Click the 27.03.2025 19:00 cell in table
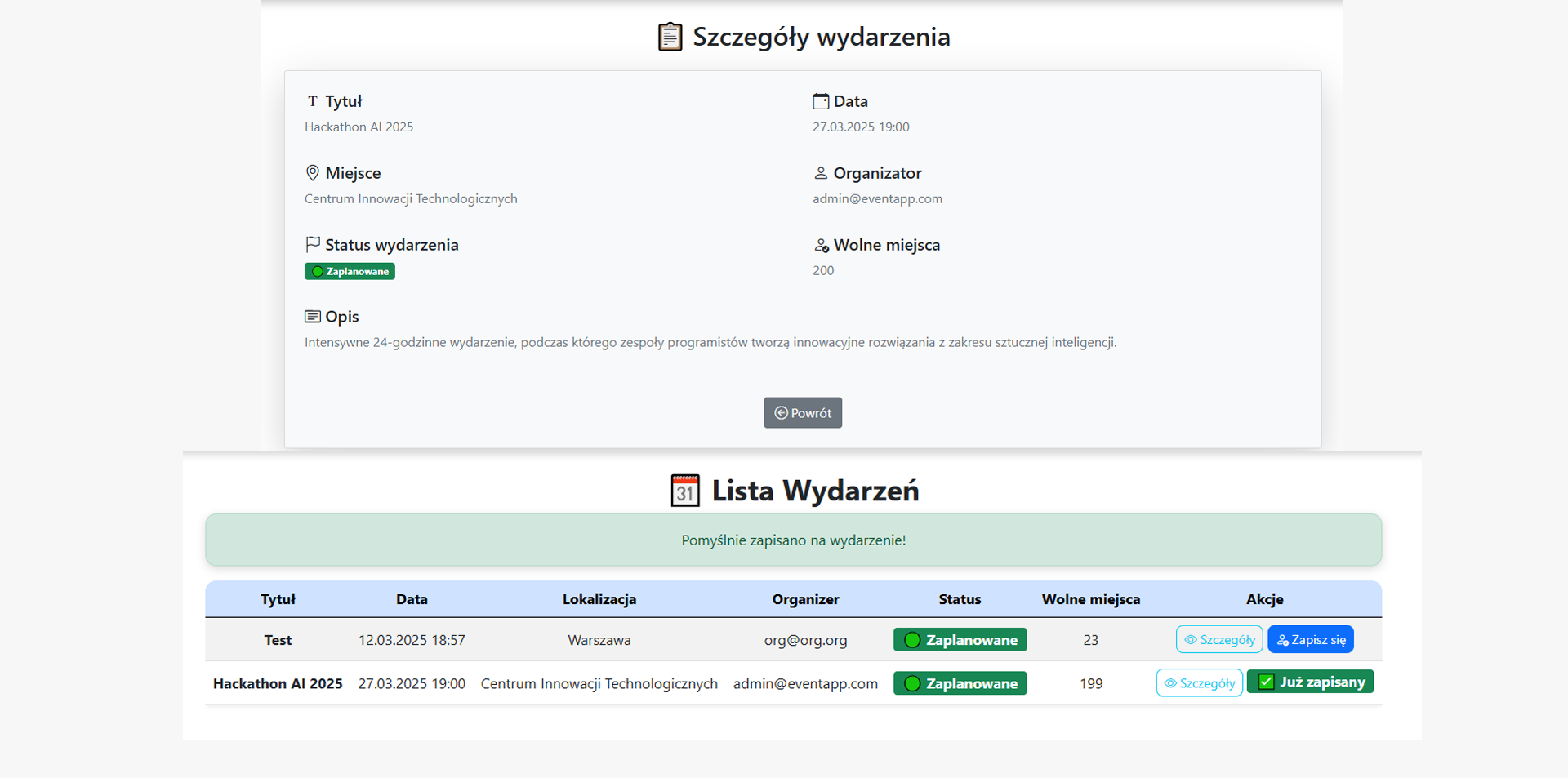 pos(412,683)
